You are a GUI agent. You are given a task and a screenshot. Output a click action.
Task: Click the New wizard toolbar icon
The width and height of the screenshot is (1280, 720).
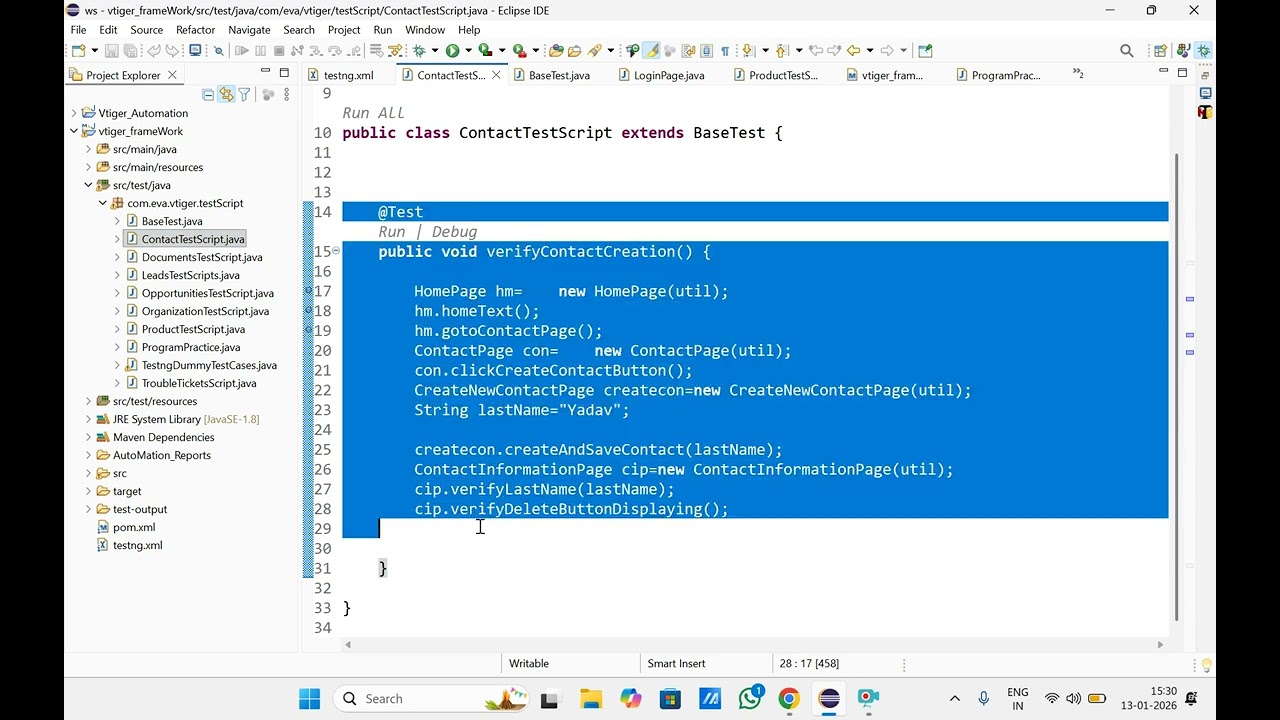pos(78,50)
